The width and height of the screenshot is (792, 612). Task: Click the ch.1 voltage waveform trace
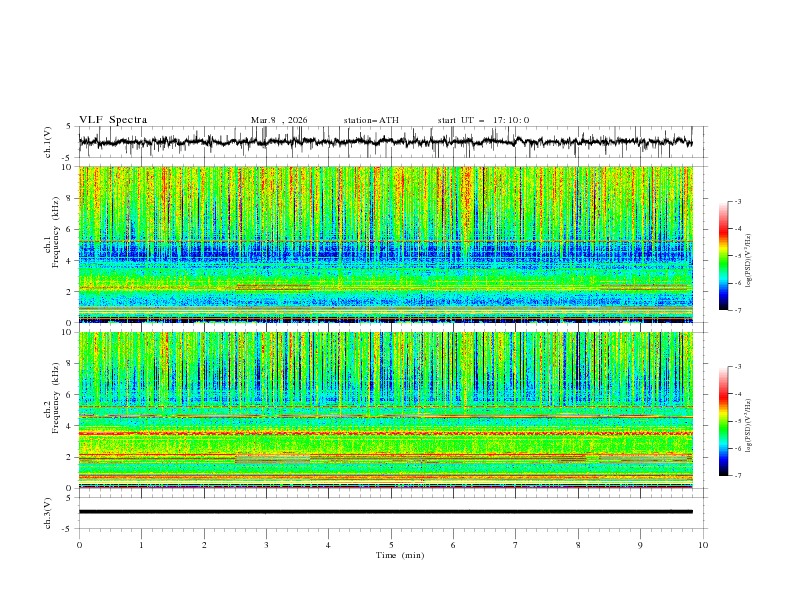coord(385,142)
